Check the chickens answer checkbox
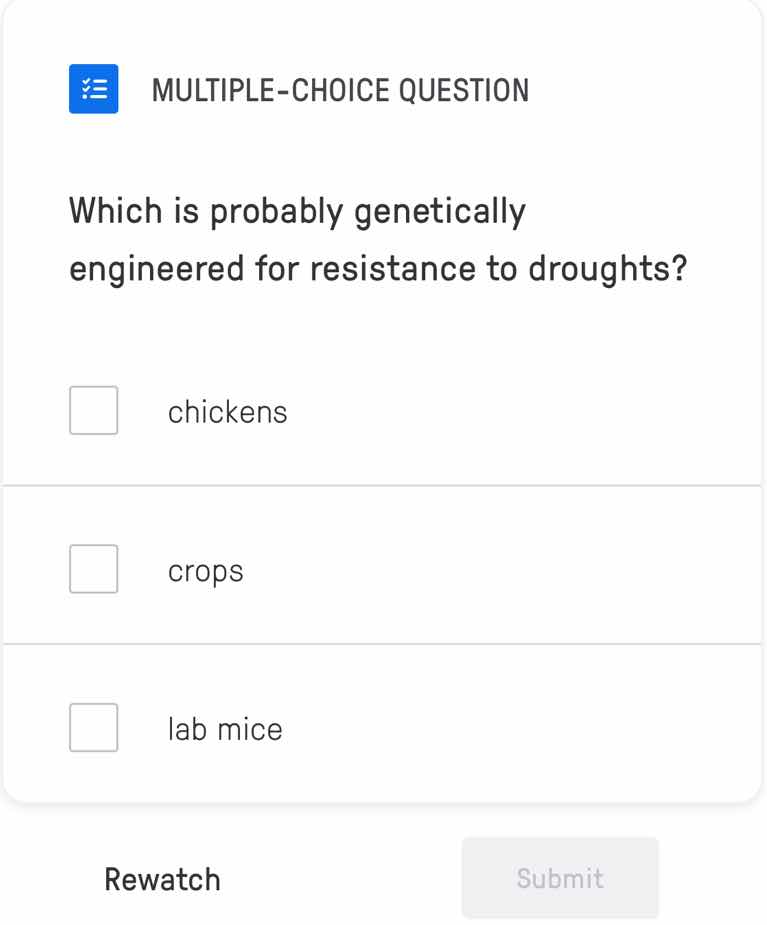Viewport: 767px width, 925px height. coord(93,410)
